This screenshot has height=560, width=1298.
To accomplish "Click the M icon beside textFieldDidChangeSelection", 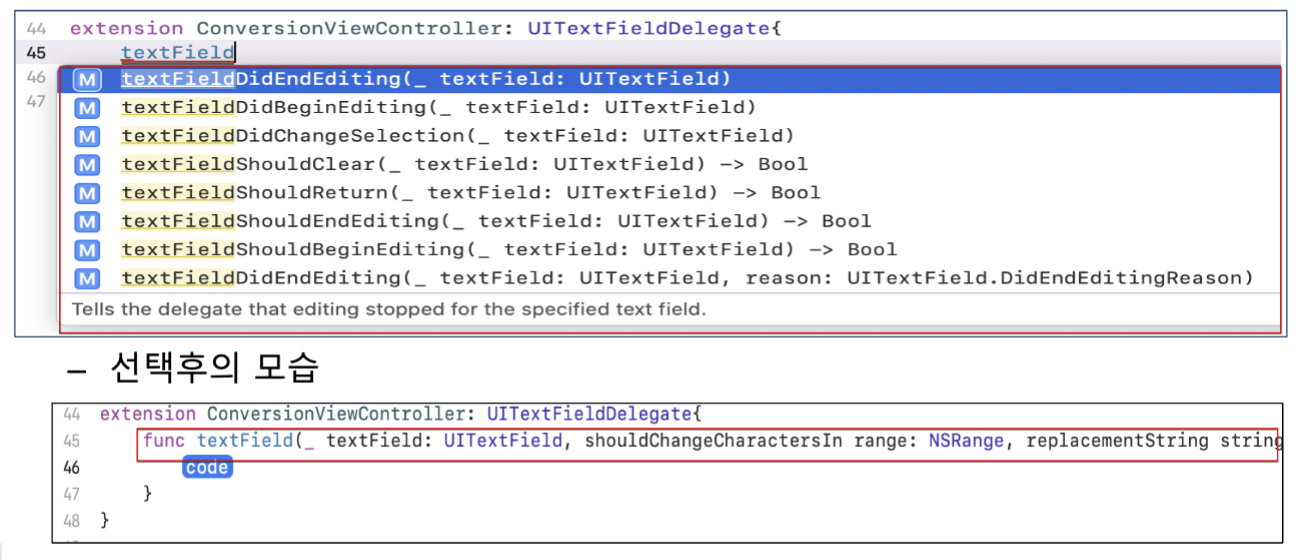I will coord(88,136).
